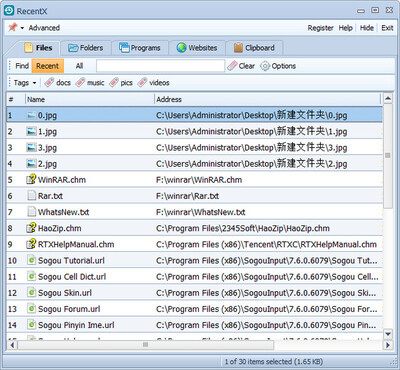Click the WinRAR.chm help file icon

point(31,180)
